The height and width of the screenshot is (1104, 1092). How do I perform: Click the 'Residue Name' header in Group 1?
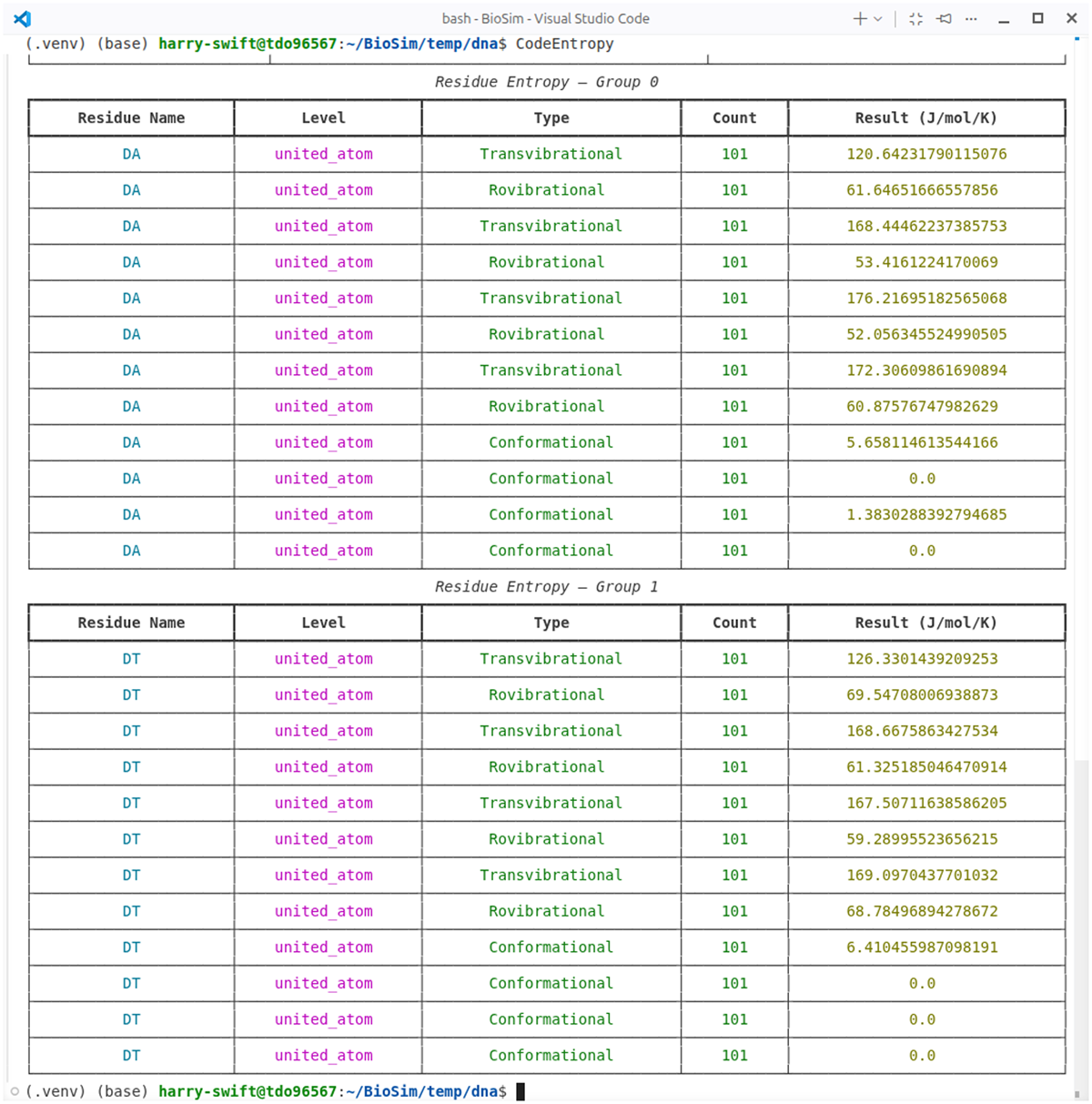(131, 623)
